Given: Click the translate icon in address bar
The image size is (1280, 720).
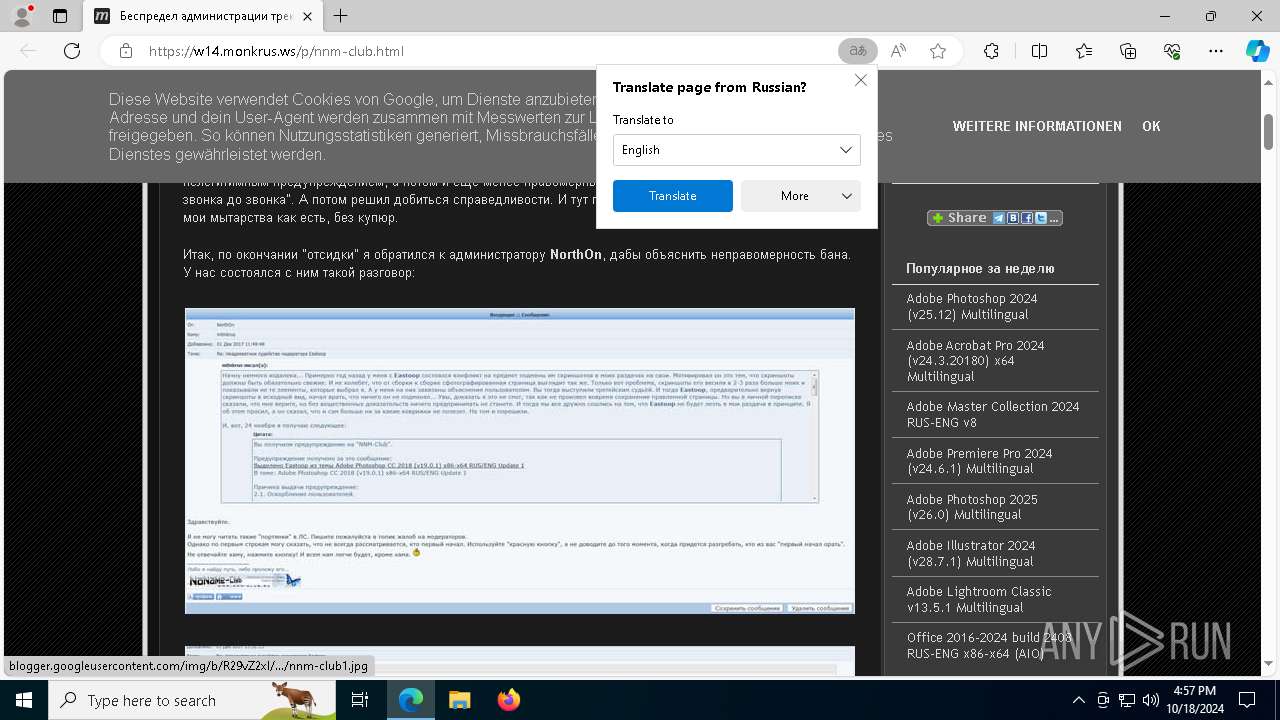Looking at the screenshot, I should point(858,51).
